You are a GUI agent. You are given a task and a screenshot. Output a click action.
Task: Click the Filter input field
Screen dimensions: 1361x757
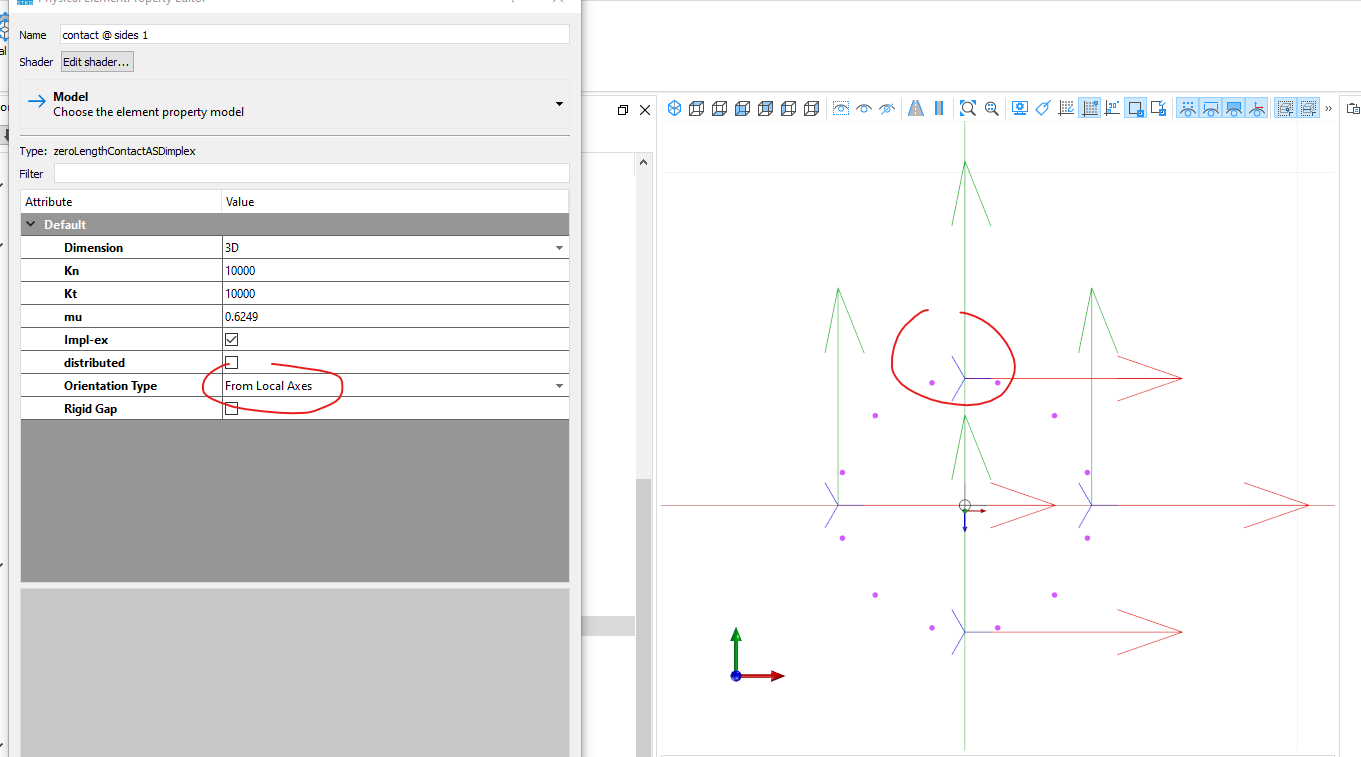[x=311, y=174]
